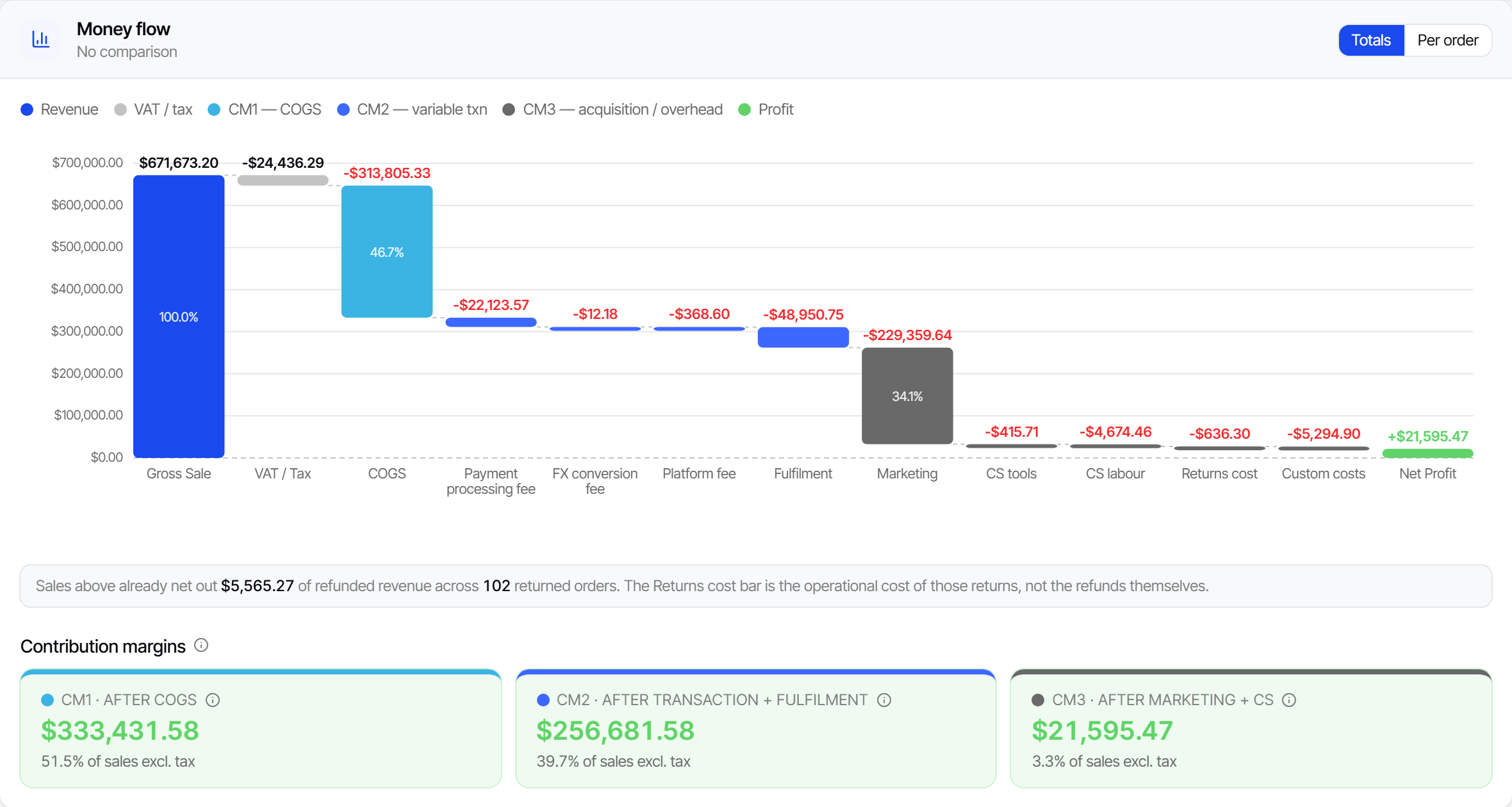This screenshot has width=1512, height=807.
Task: Click the Money flow bar chart icon
Action: [41, 40]
